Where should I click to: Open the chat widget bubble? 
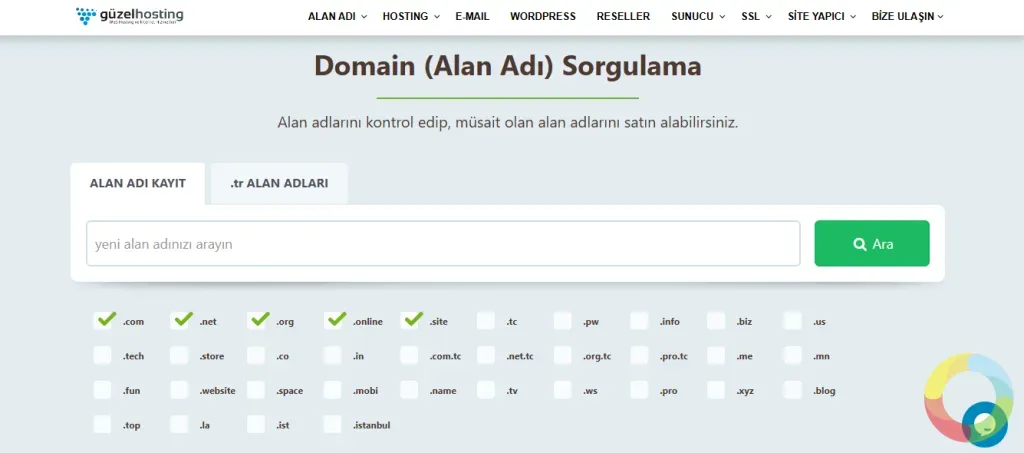984,424
